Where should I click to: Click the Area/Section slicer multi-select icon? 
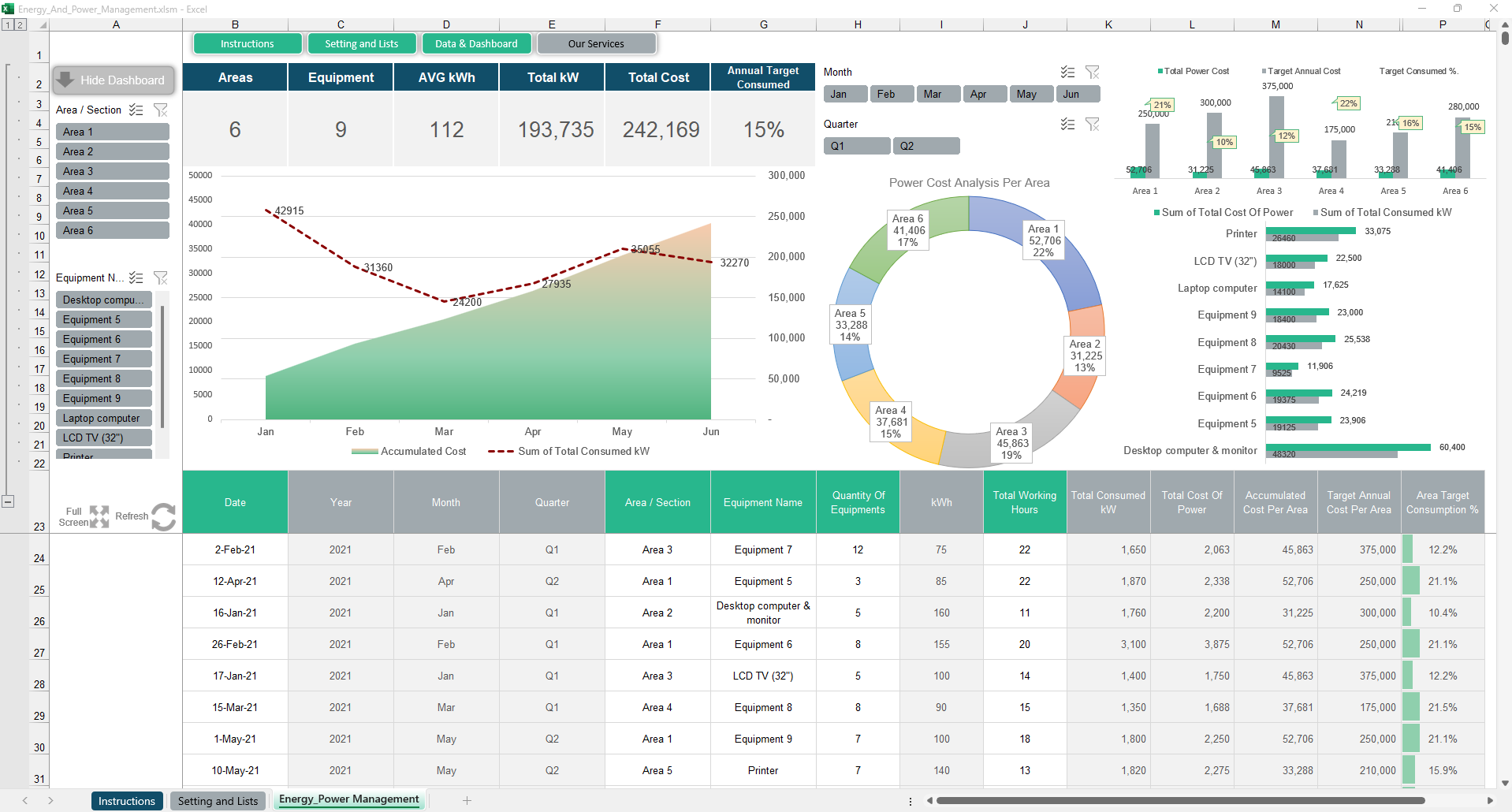(136, 110)
